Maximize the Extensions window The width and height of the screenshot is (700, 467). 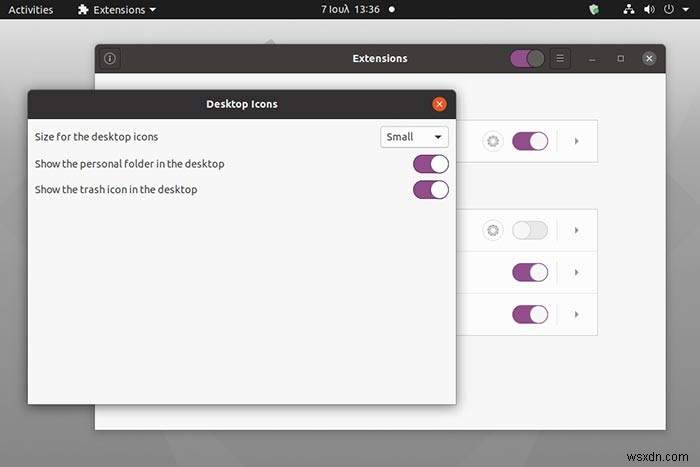point(621,58)
